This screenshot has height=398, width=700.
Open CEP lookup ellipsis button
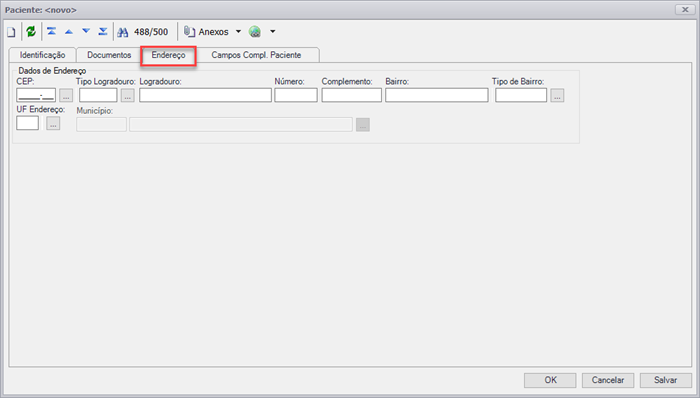click(x=66, y=95)
